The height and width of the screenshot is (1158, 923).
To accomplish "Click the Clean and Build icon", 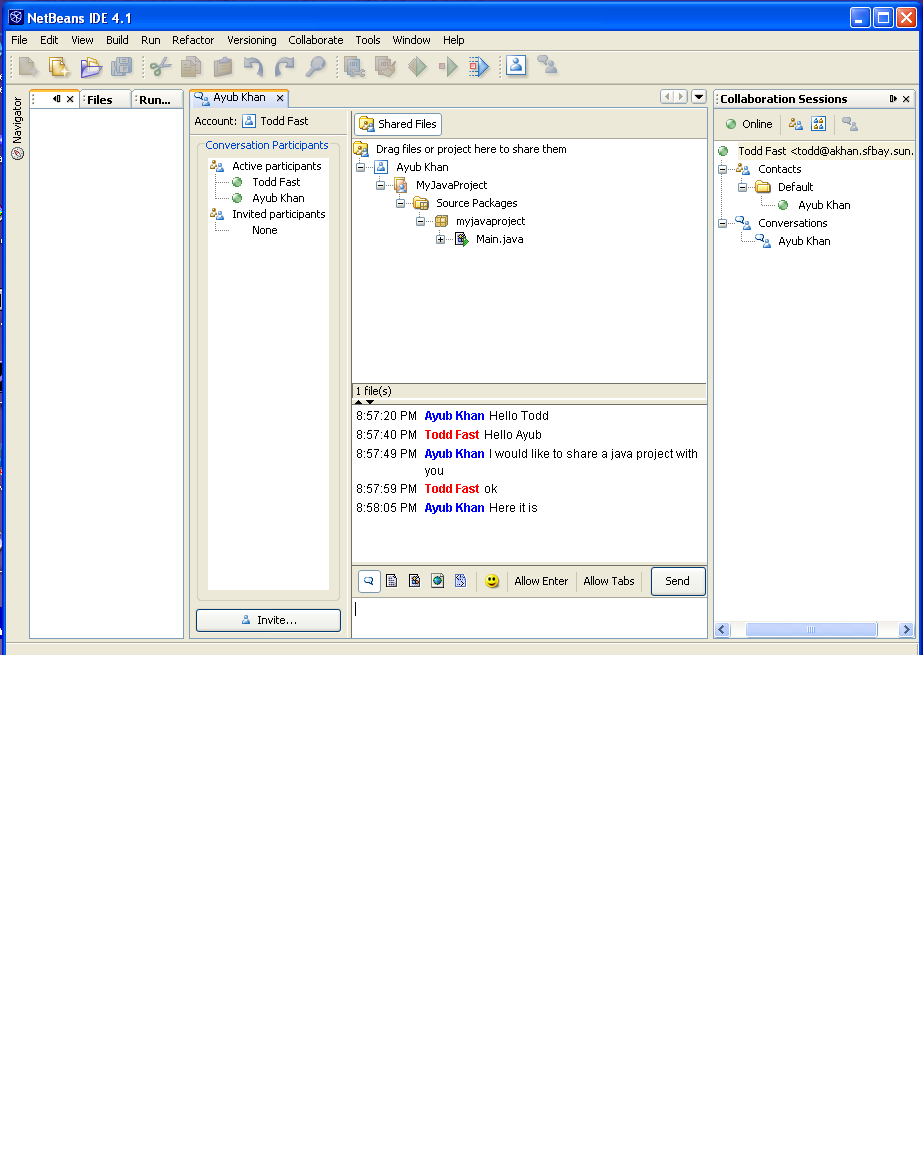I will coord(385,67).
